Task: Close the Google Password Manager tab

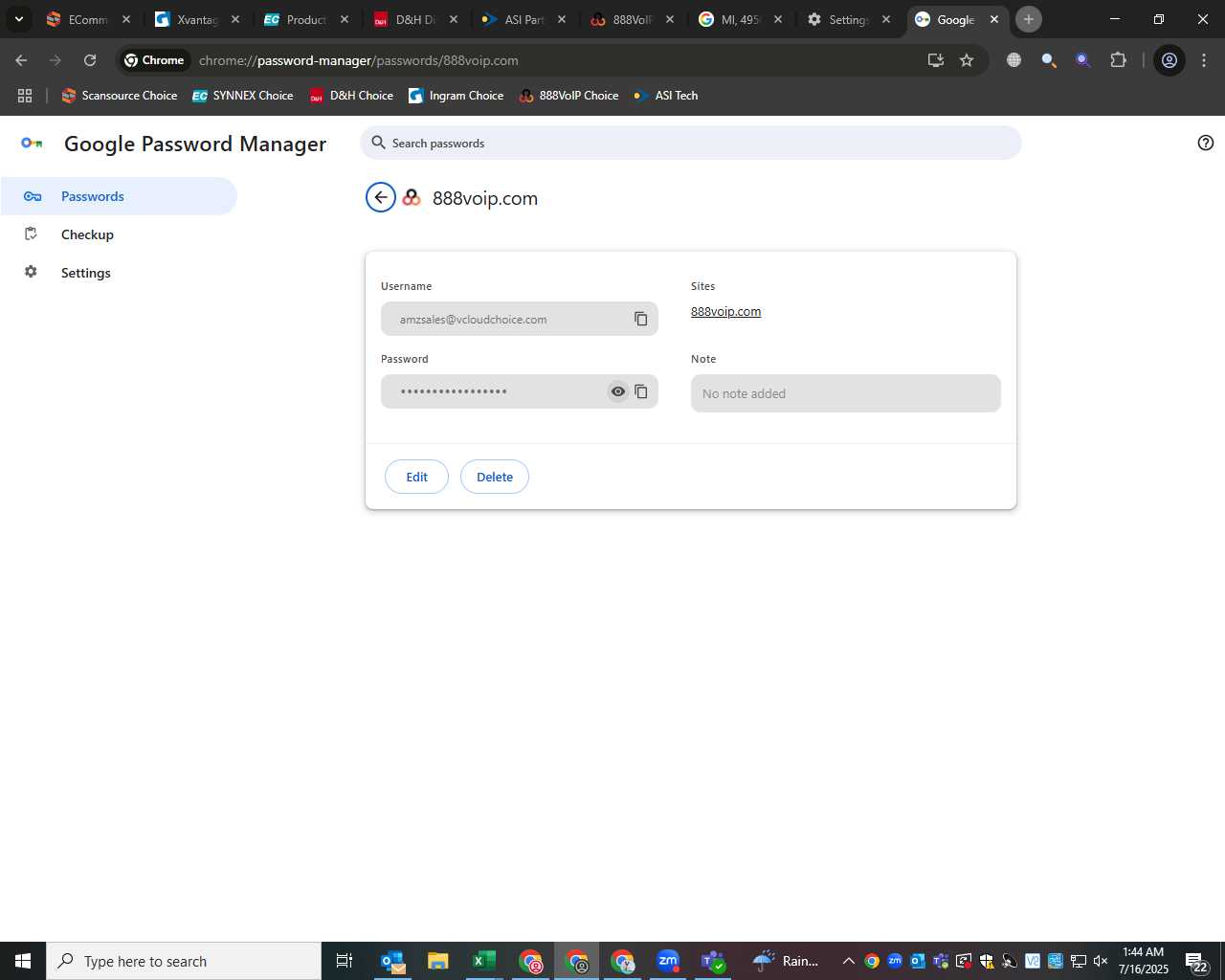Action: [x=994, y=19]
